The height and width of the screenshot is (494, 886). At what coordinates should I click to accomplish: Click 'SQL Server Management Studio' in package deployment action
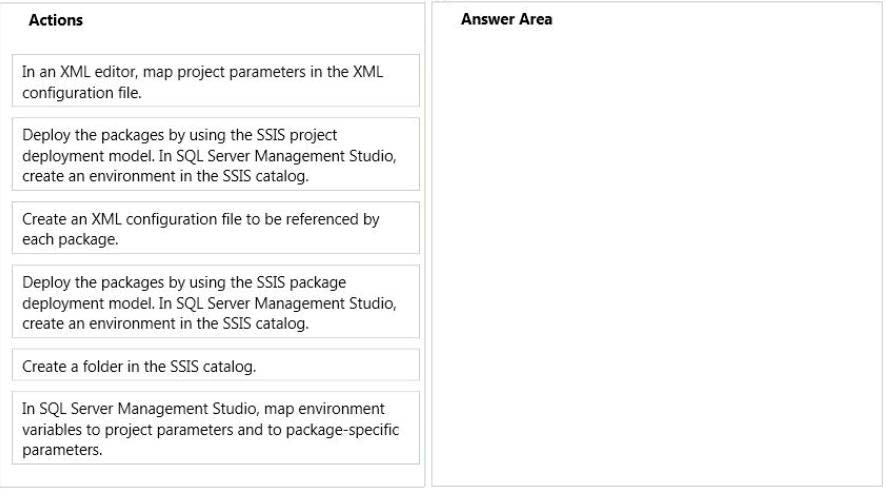coord(285,304)
